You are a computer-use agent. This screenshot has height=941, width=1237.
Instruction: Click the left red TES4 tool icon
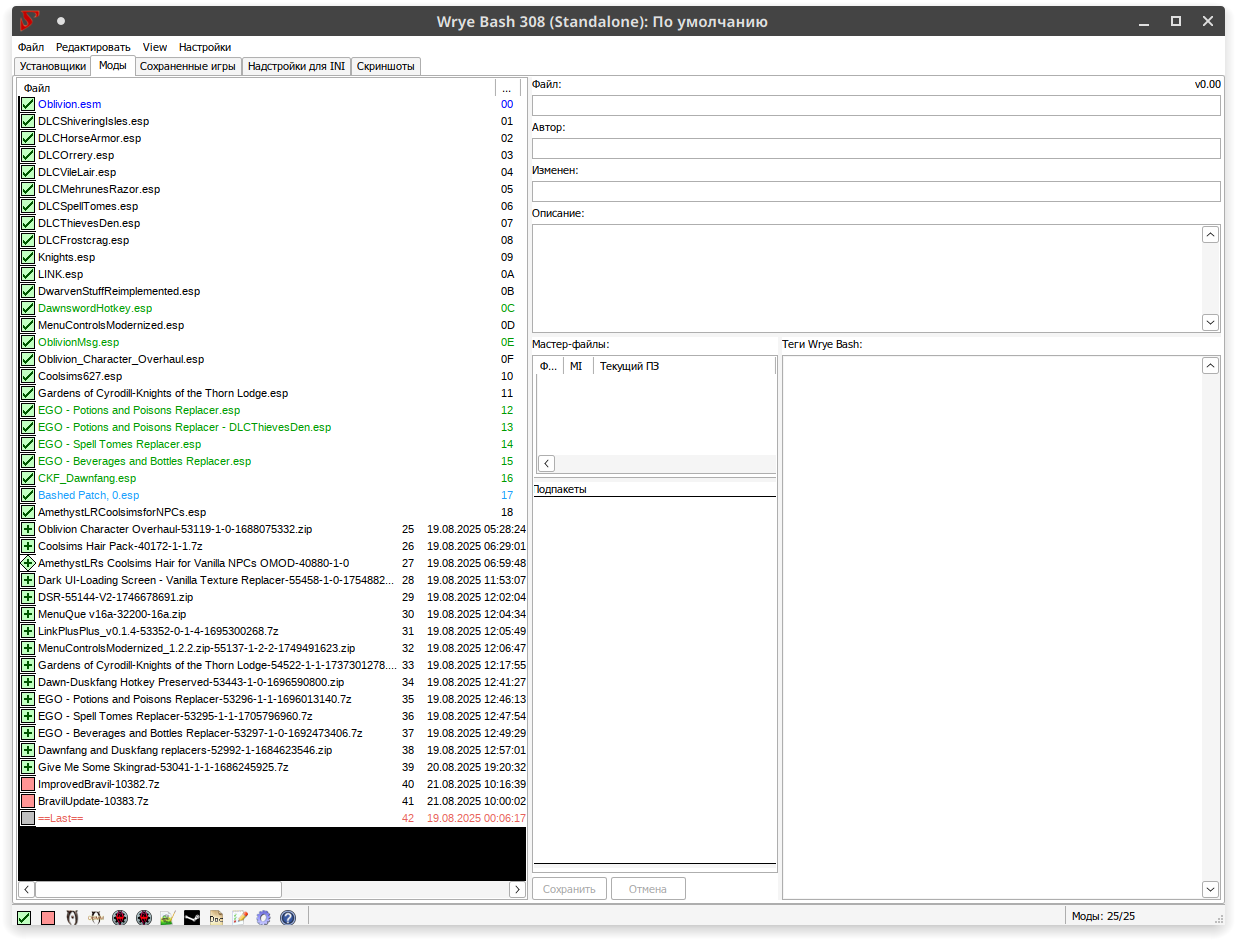[120, 917]
